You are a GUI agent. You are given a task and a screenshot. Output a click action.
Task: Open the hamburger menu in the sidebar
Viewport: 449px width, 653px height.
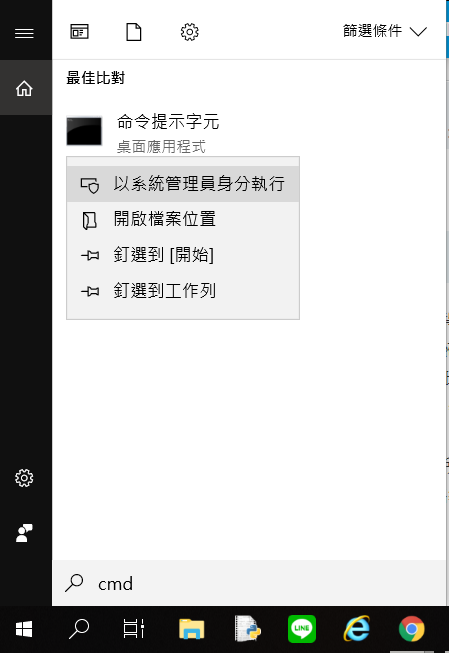click(24, 33)
